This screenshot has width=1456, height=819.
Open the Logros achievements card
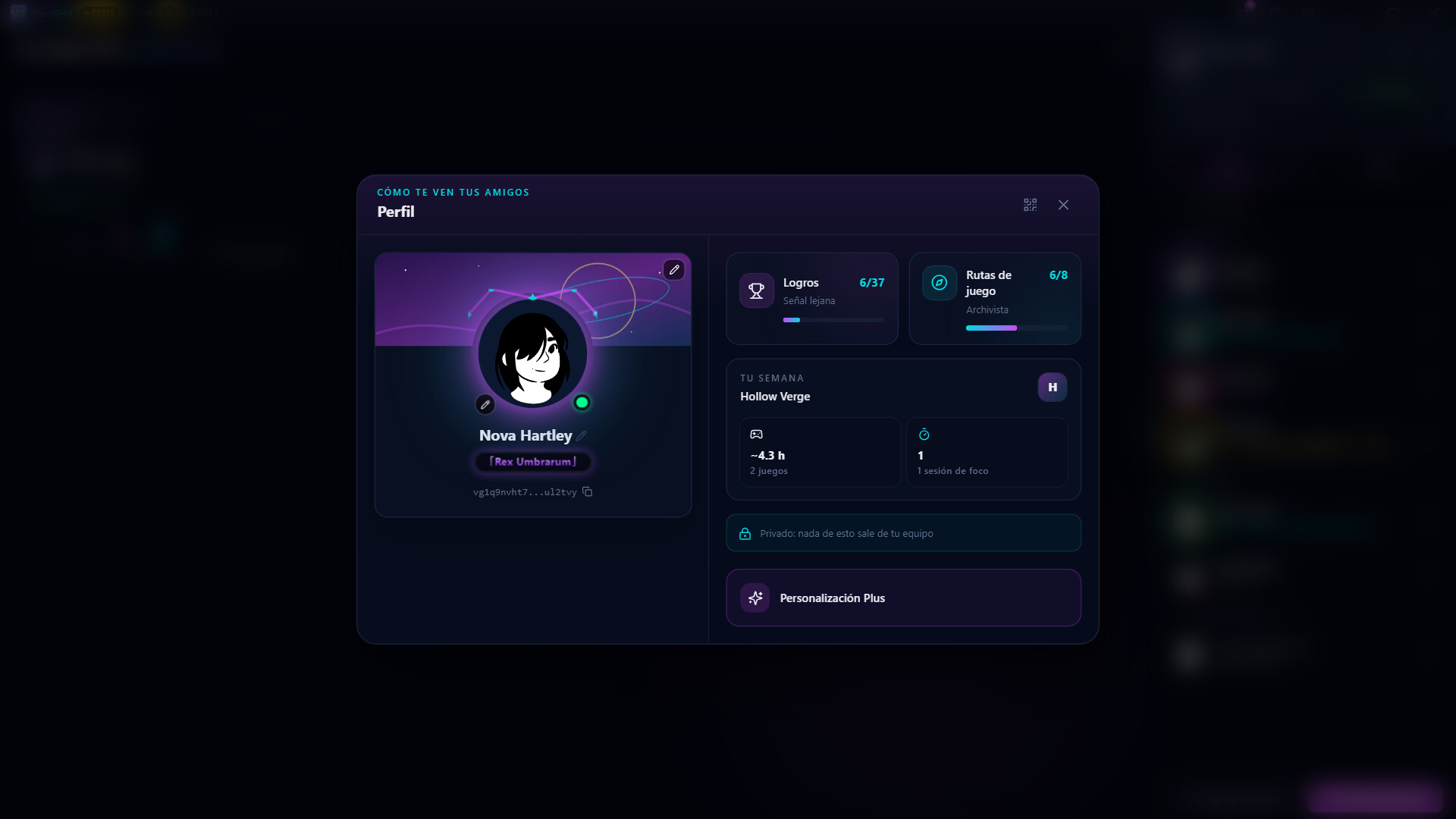(812, 299)
